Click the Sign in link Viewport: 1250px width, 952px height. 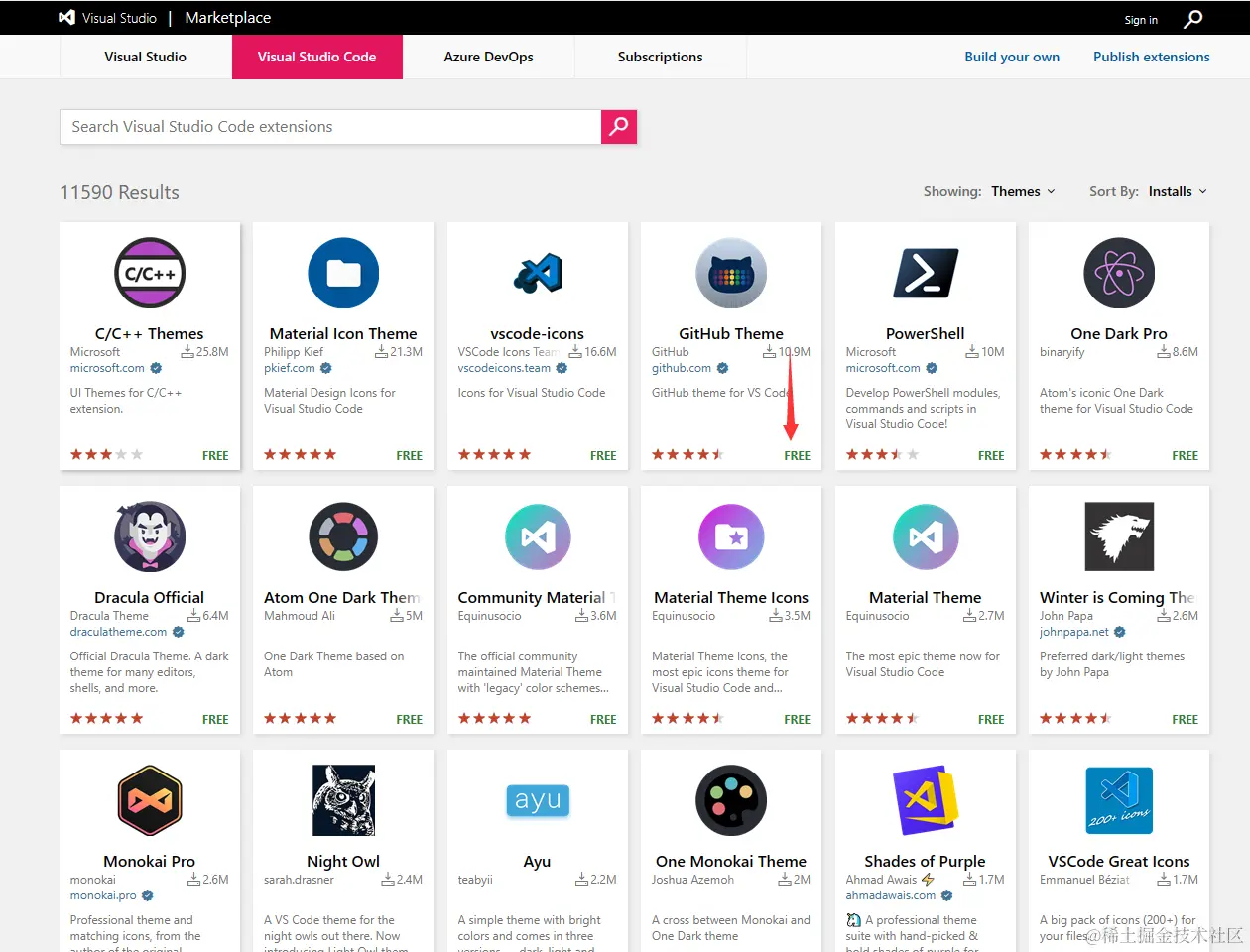[1141, 20]
